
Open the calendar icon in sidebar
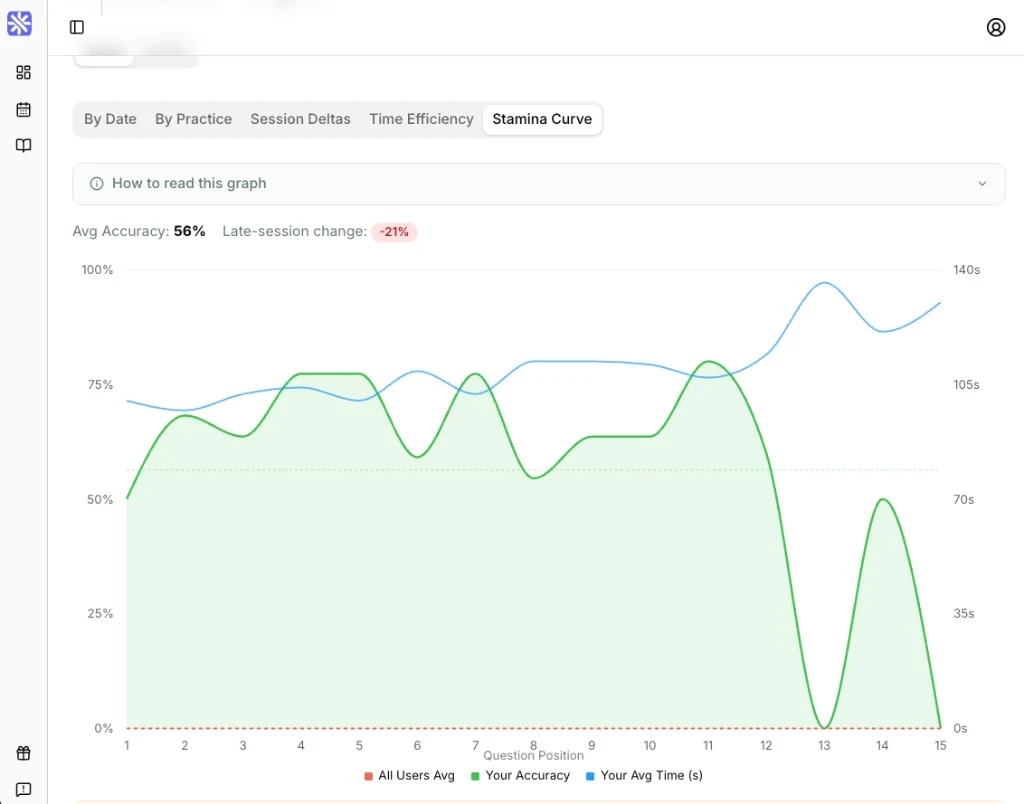click(24, 109)
